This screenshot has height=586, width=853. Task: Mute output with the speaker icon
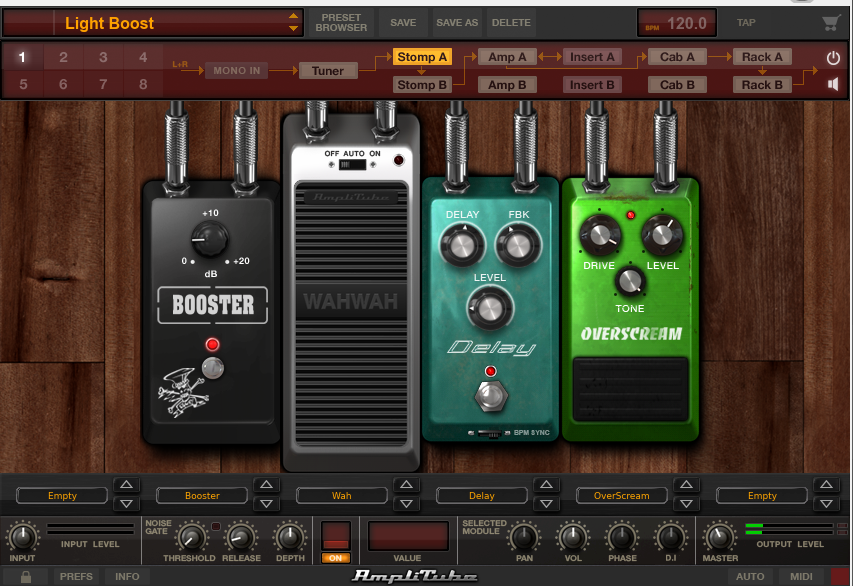click(833, 84)
